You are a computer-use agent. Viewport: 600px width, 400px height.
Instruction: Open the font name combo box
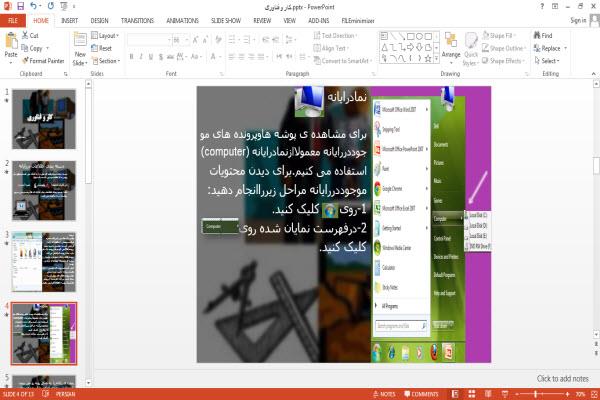tap(149, 40)
